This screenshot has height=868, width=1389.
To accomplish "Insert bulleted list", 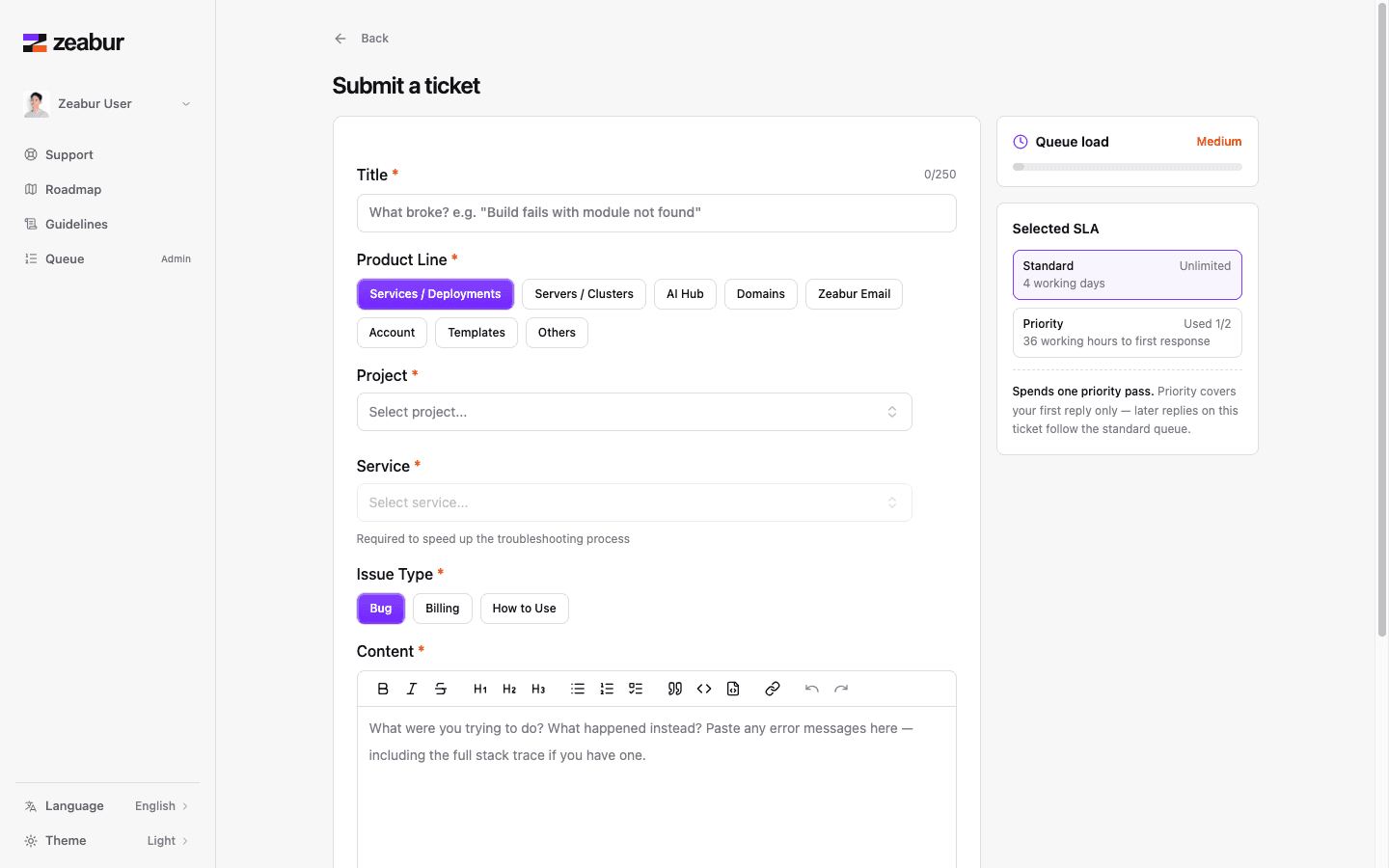I will (578, 689).
